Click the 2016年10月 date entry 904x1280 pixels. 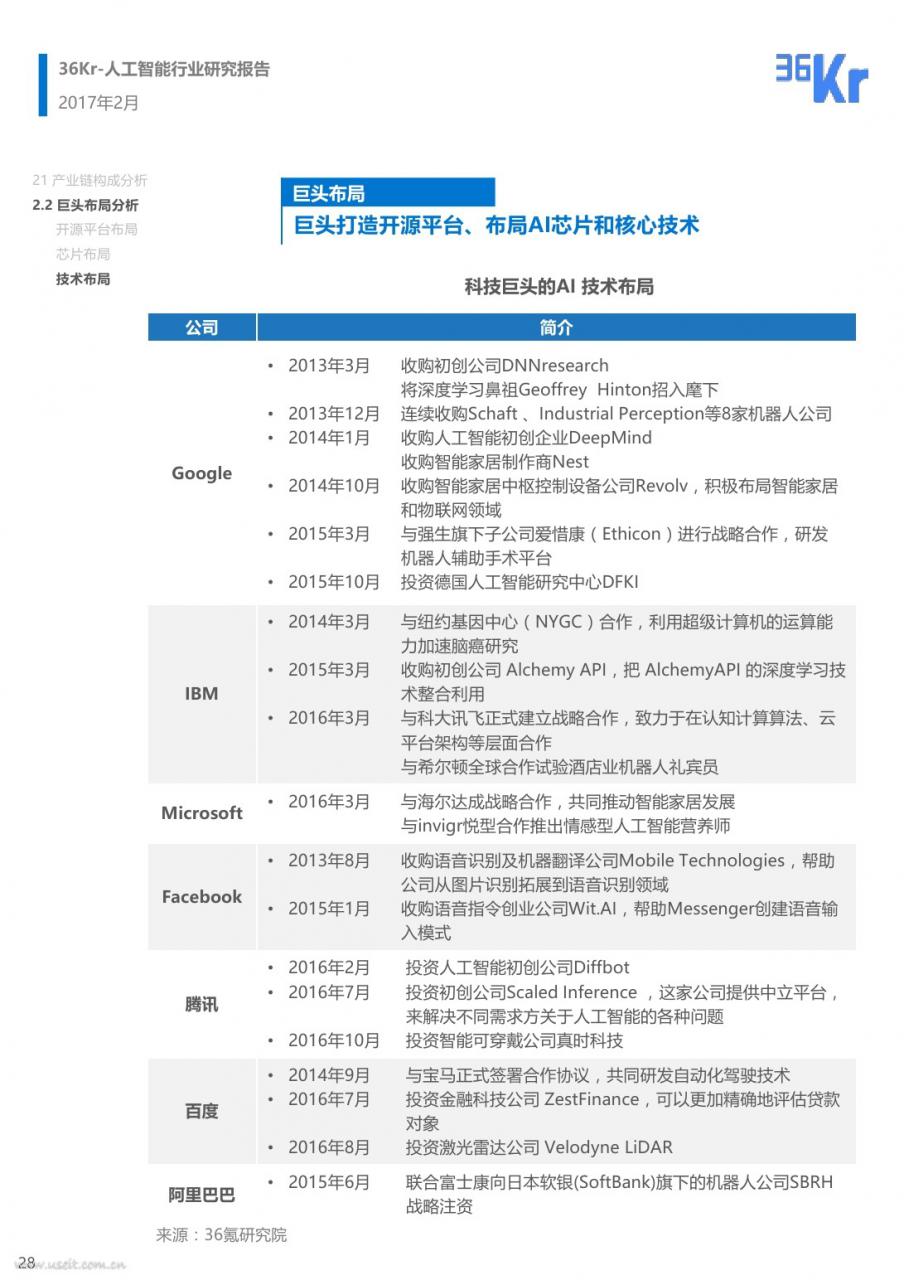coord(333,1040)
